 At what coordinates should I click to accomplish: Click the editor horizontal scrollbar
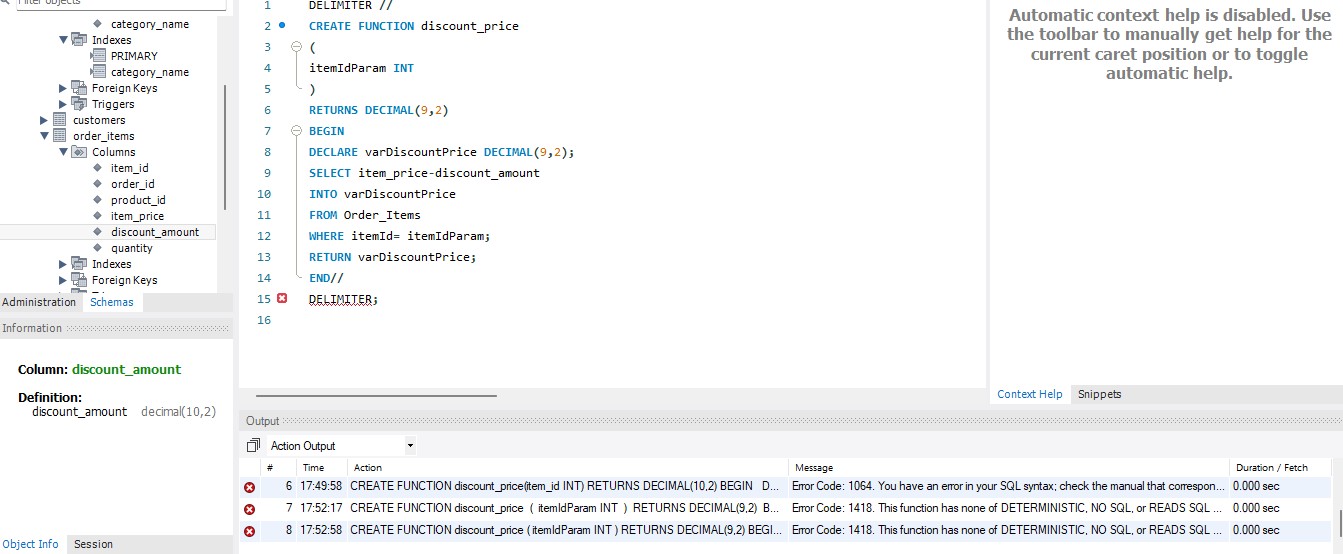(x=376, y=396)
